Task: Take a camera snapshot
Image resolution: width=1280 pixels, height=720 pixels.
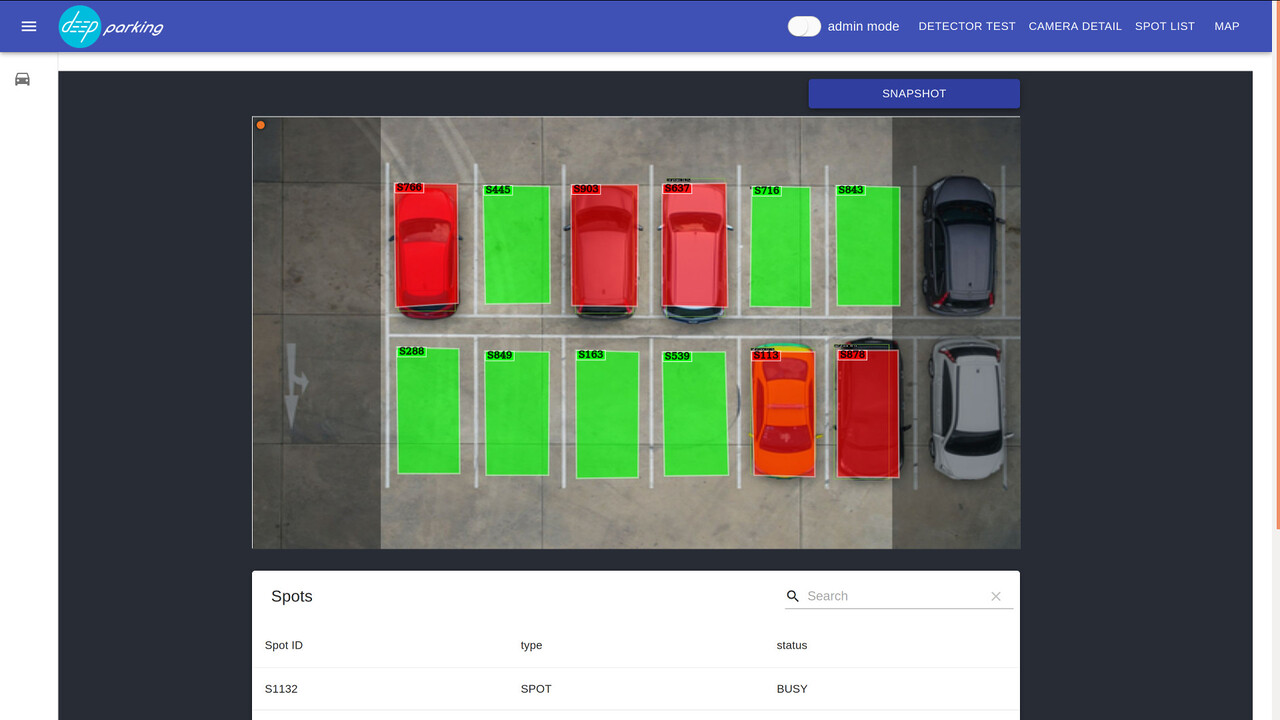Action: (914, 93)
